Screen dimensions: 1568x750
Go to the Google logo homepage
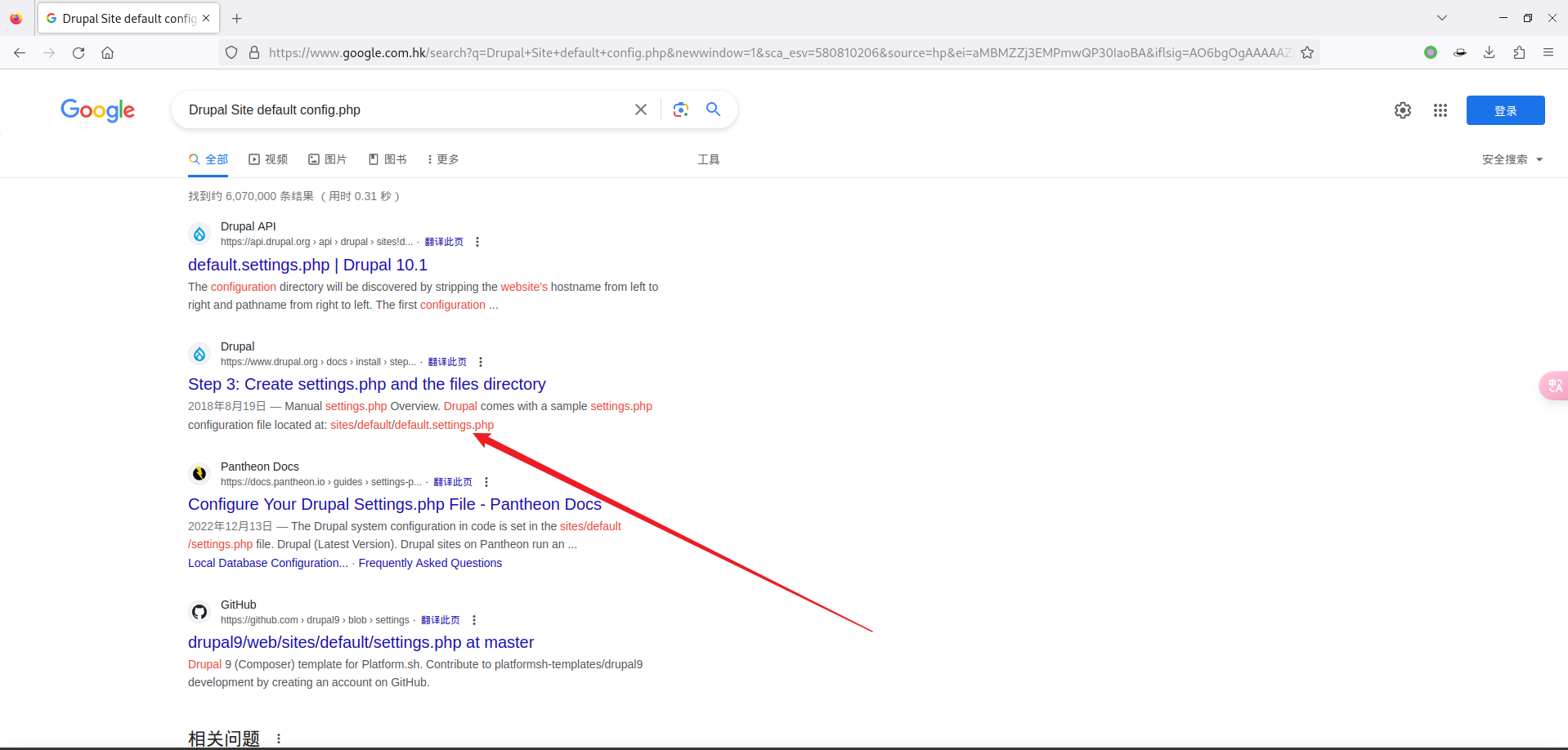coord(98,110)
